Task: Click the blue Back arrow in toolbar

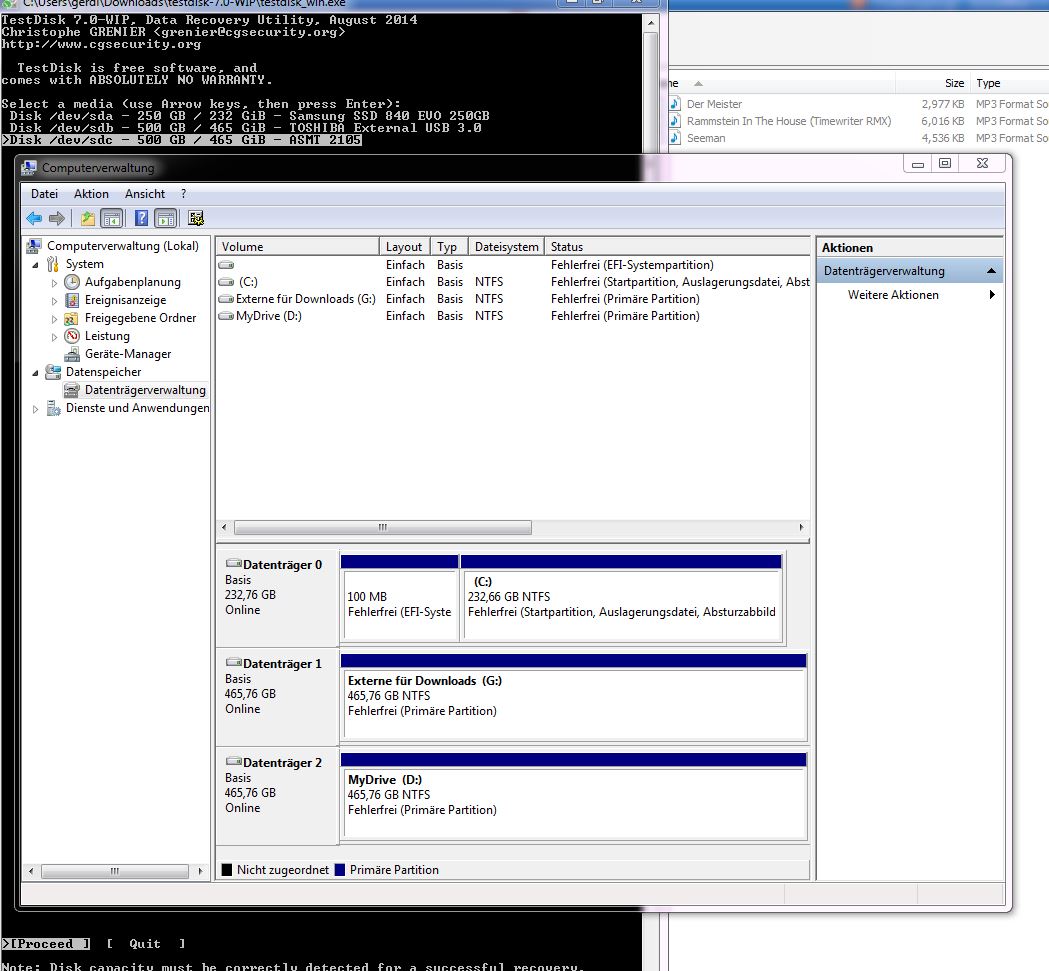Action: coord(34,218)
